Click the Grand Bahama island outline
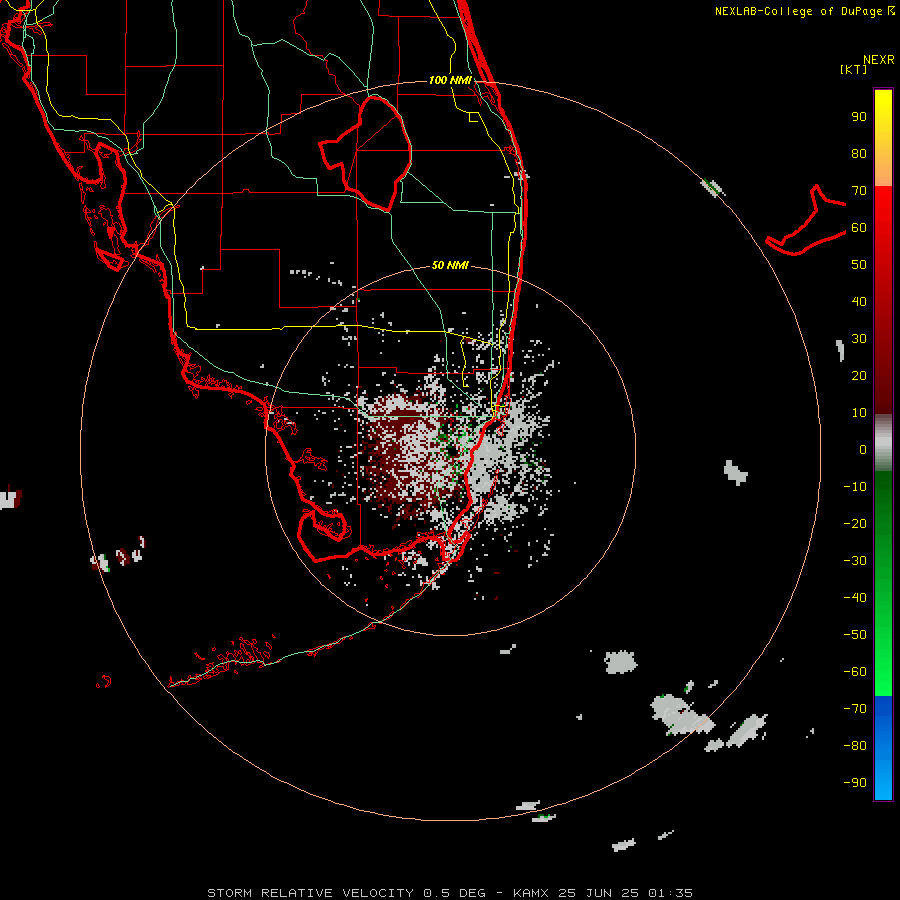 [x=806, y=220]
